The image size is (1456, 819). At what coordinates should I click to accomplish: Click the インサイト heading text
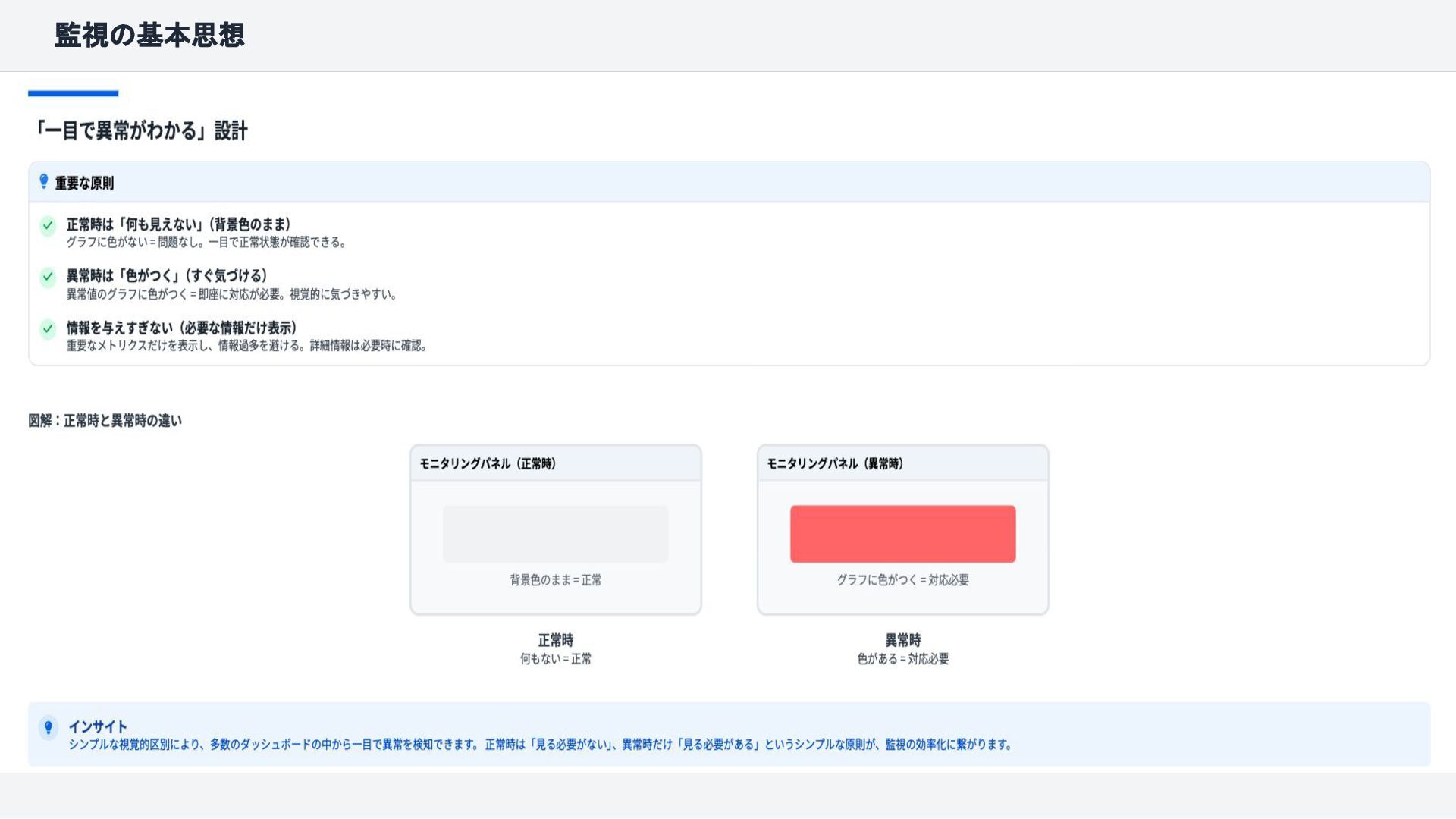coord(98,726)
